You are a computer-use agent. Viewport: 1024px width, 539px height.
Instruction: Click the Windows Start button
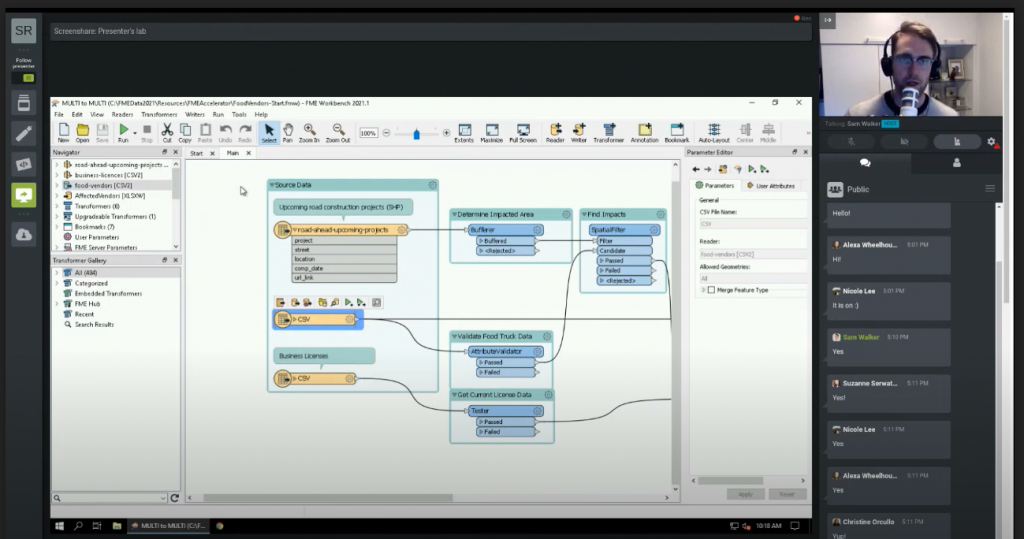coord(59,525)
